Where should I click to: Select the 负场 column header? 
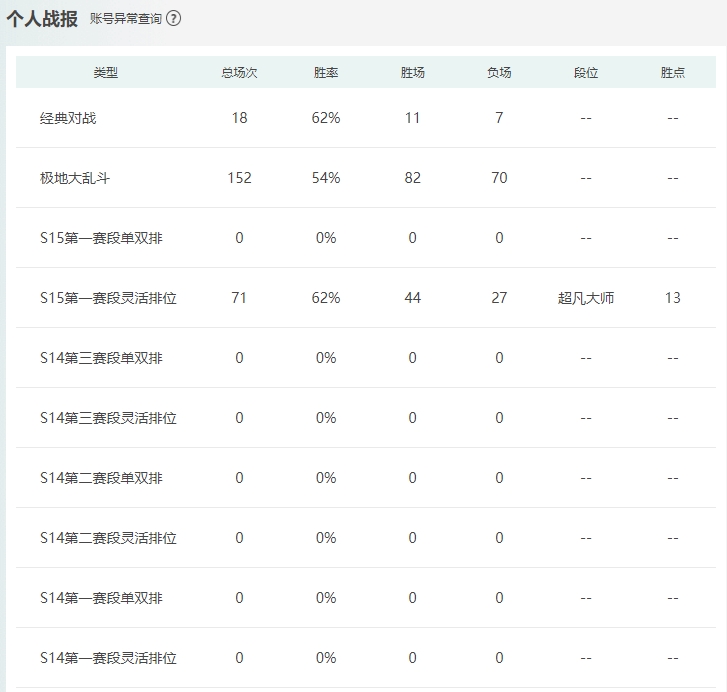(499, 72)
